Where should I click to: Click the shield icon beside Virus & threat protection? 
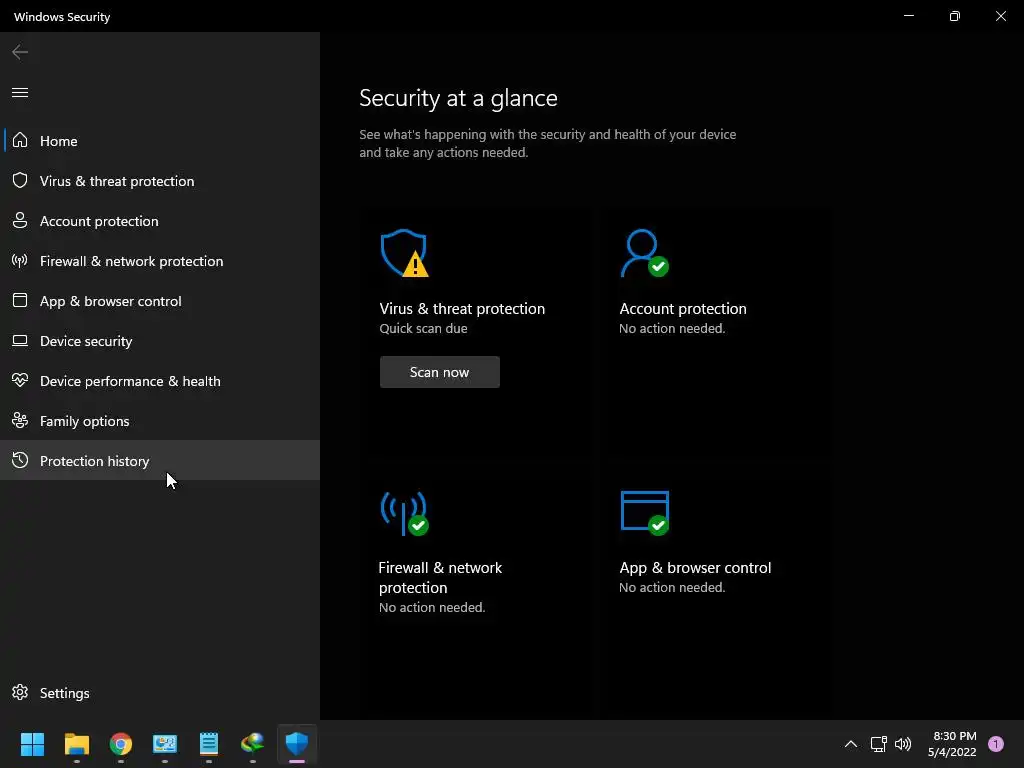coord(20,180)
